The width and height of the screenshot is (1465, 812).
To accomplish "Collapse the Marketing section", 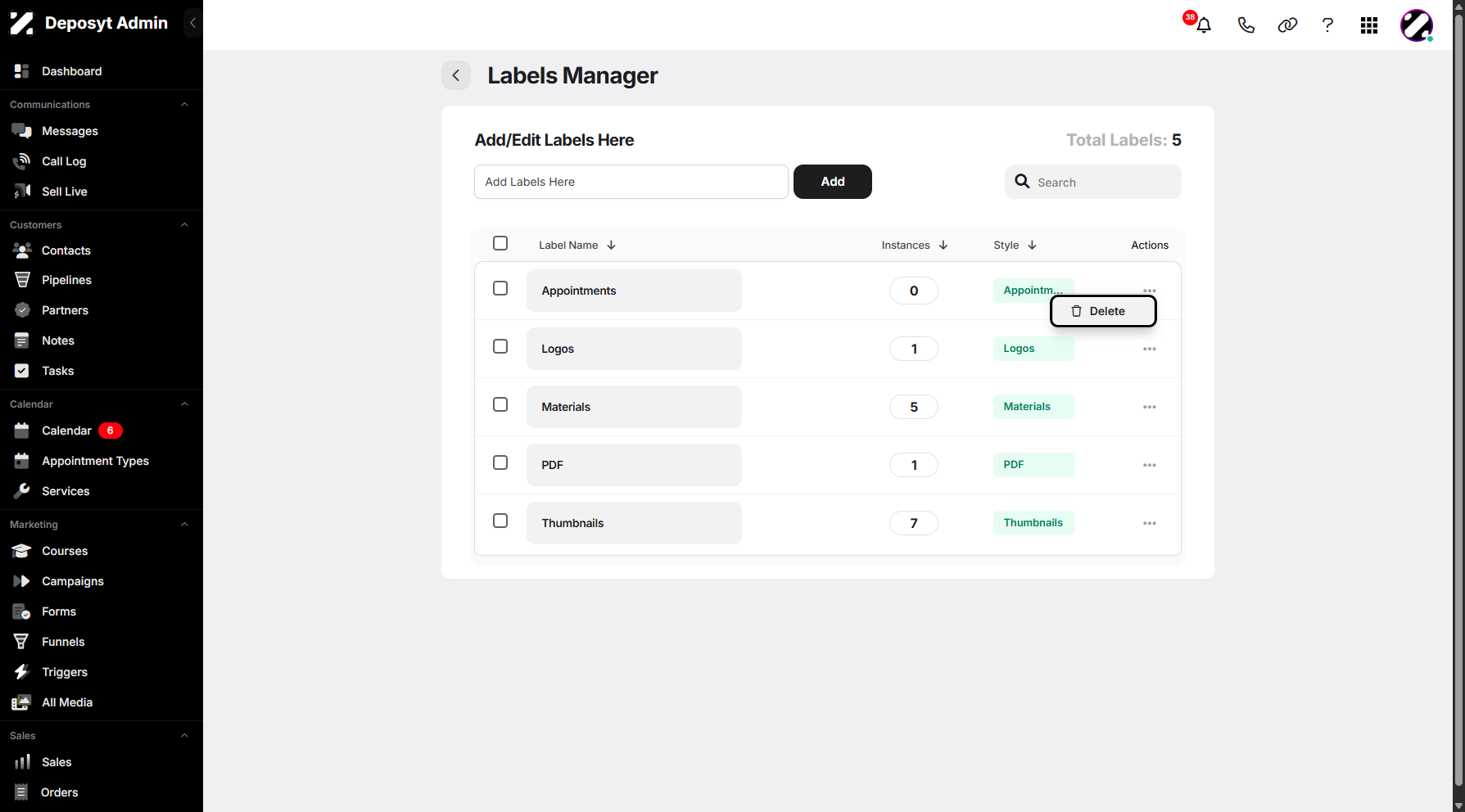I will pyautogui.click(x=184, y=525).
